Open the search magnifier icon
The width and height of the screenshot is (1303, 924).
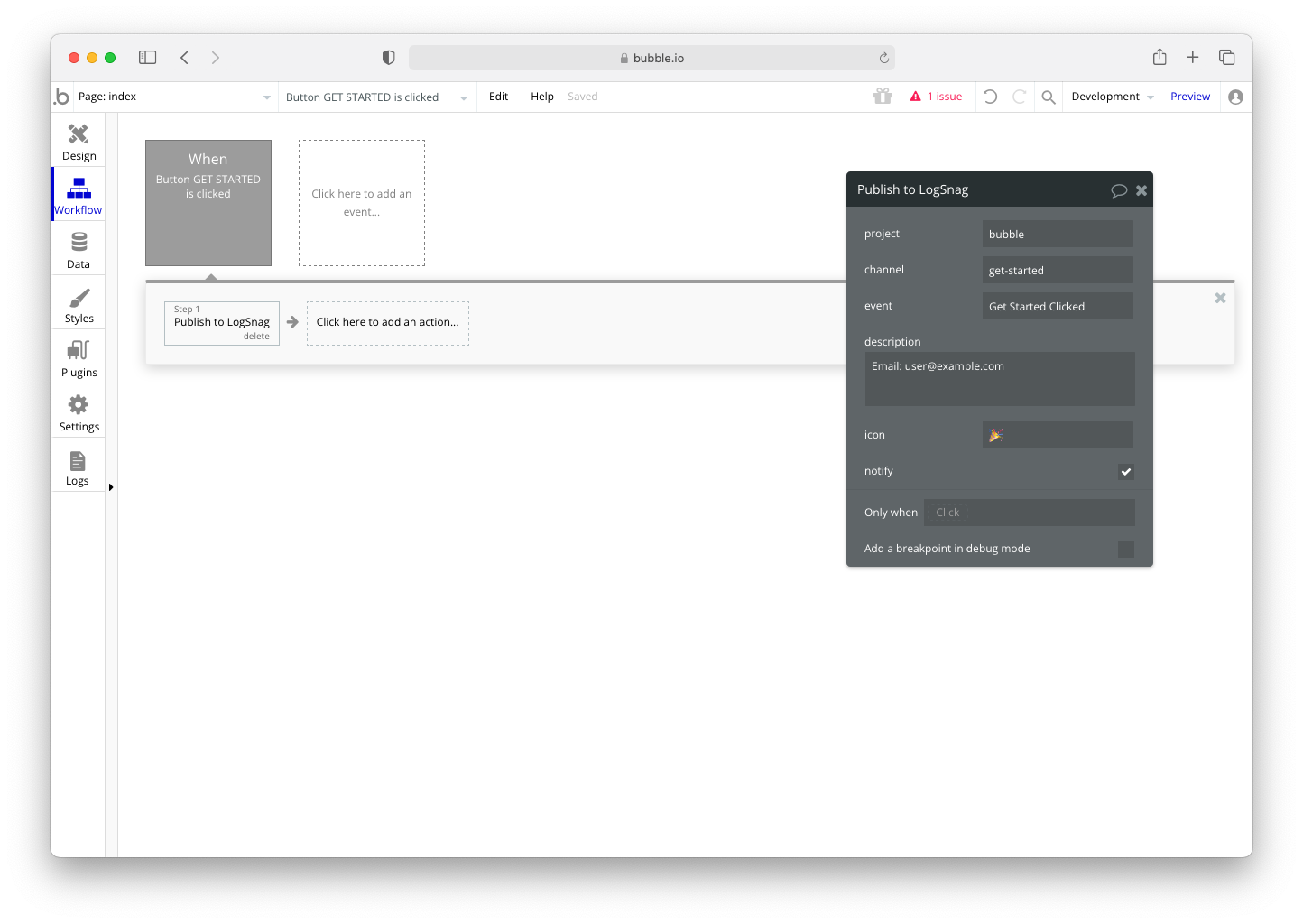(1049, 97)
